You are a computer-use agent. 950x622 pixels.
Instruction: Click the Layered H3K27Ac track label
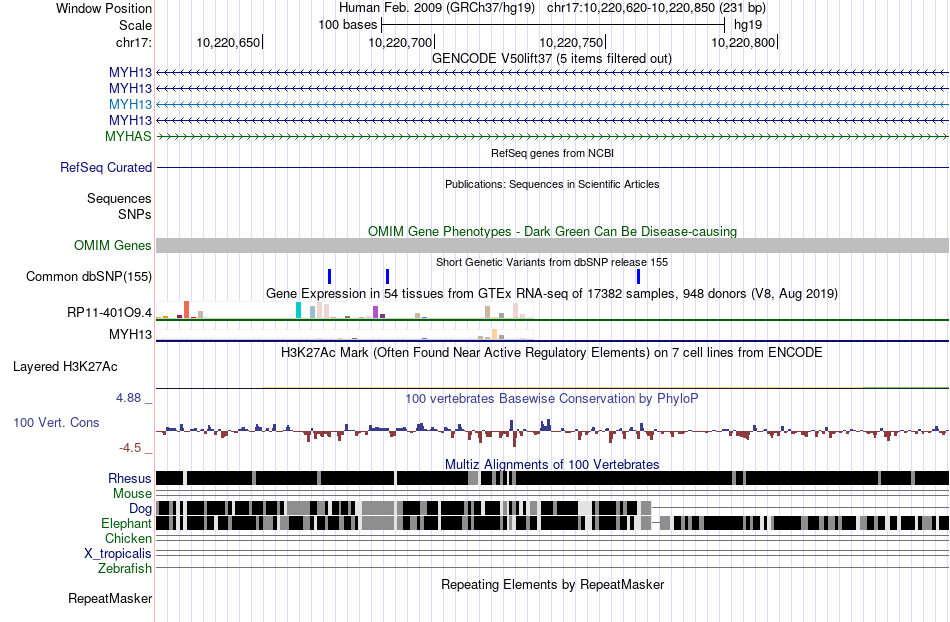tap(65, 366)
